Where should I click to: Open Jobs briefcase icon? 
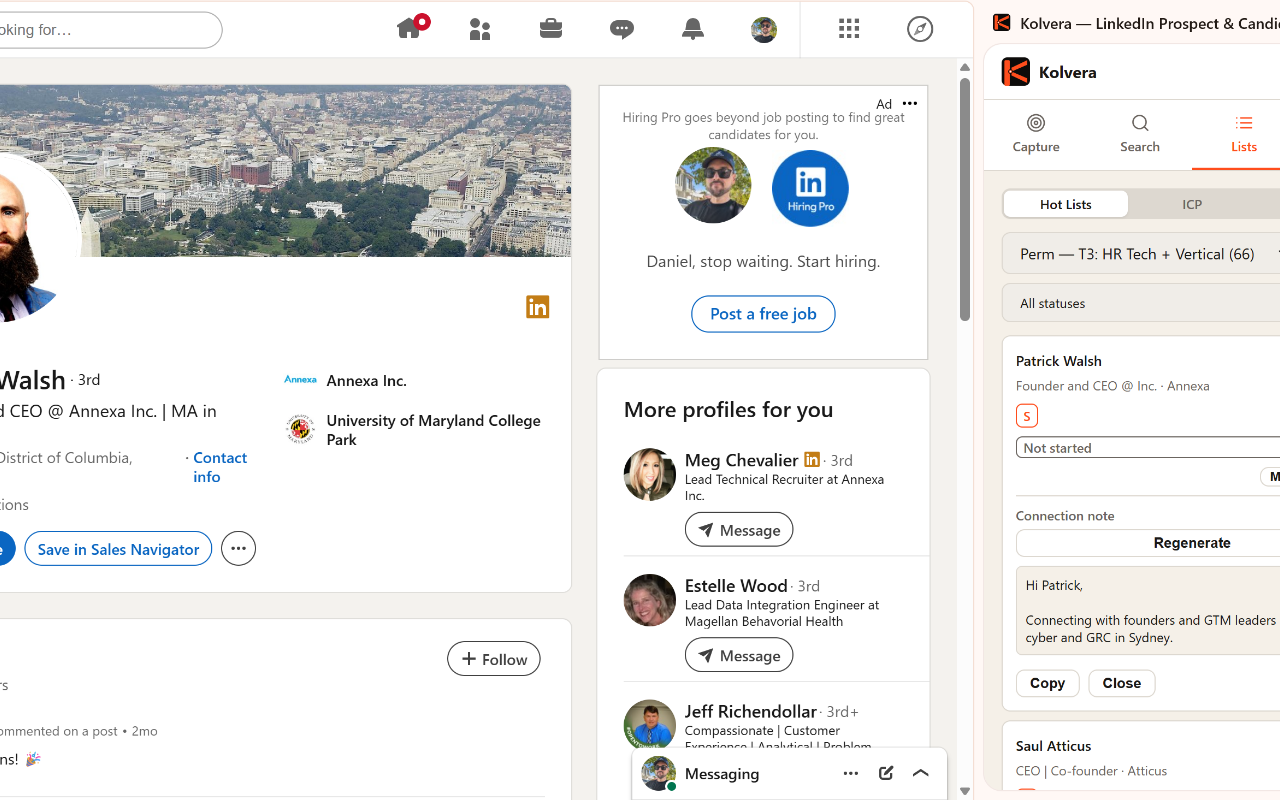click(551, 28)
